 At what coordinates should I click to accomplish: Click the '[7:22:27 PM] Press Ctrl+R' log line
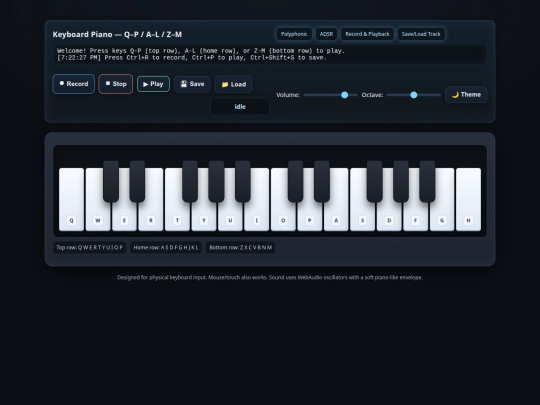tap(192, 58)
